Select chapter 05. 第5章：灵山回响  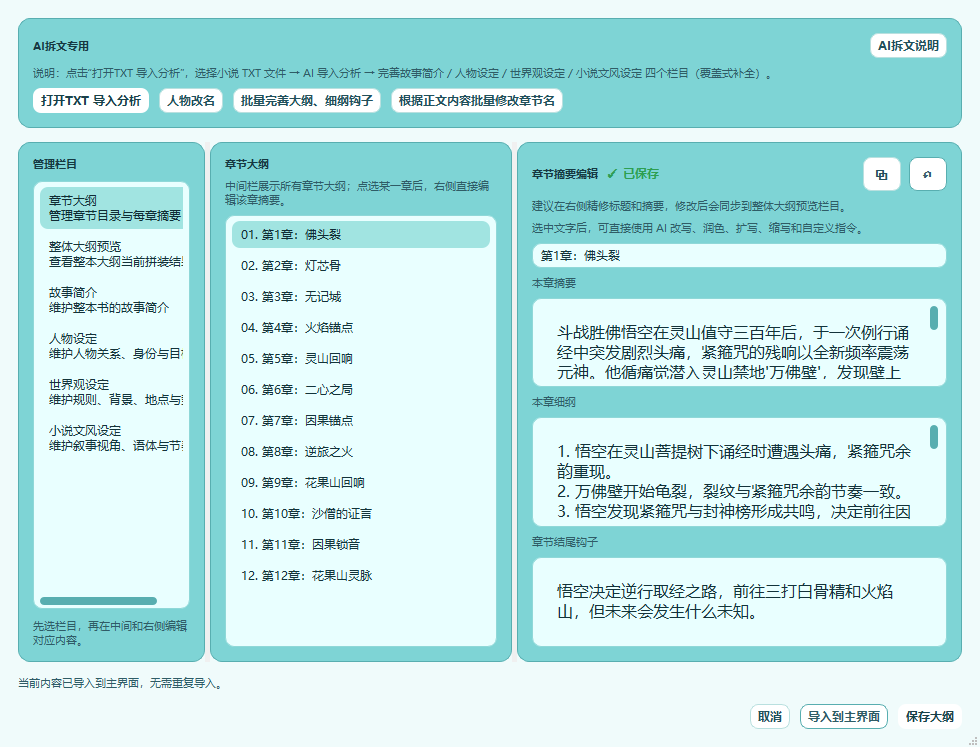361,359
